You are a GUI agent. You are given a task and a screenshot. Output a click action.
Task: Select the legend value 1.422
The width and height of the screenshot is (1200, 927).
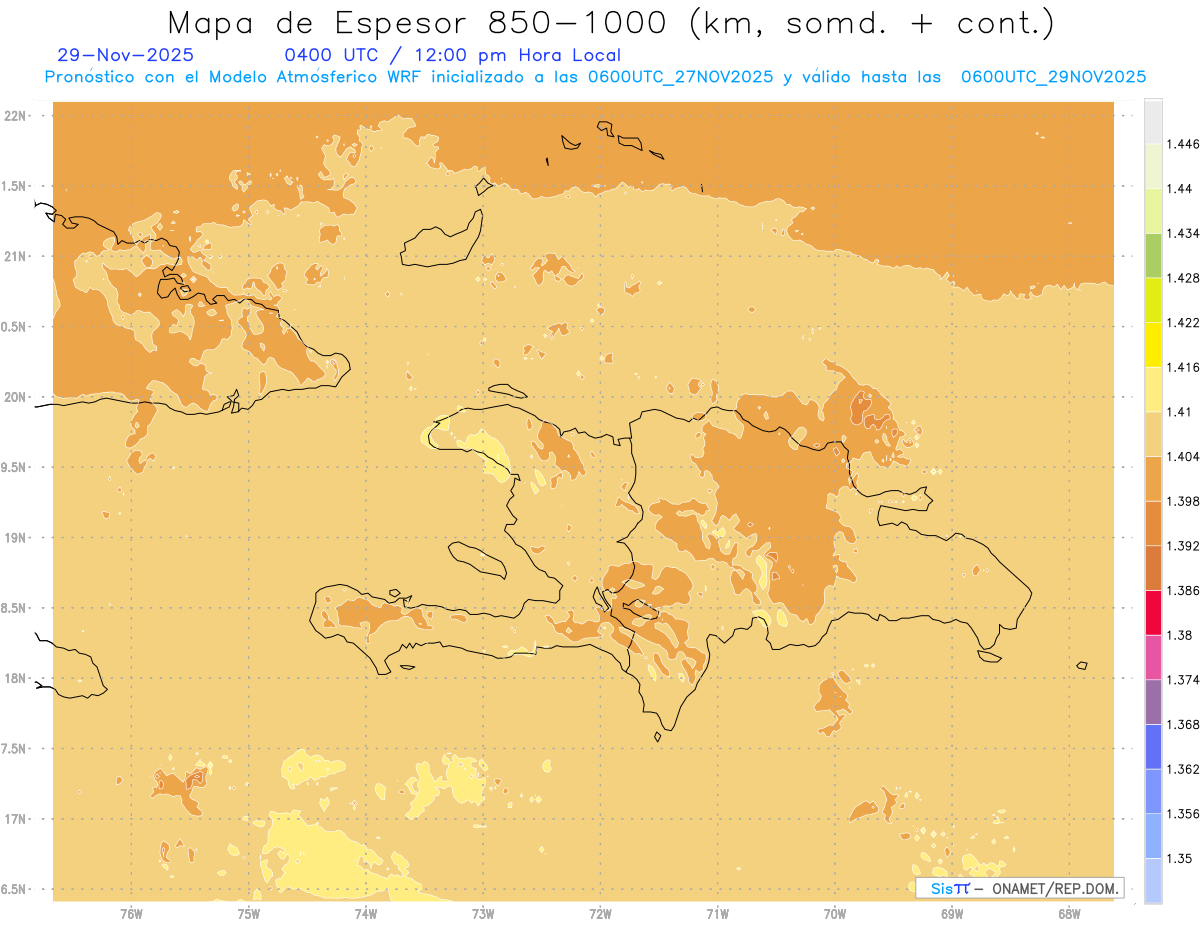tap(1184, 322)
